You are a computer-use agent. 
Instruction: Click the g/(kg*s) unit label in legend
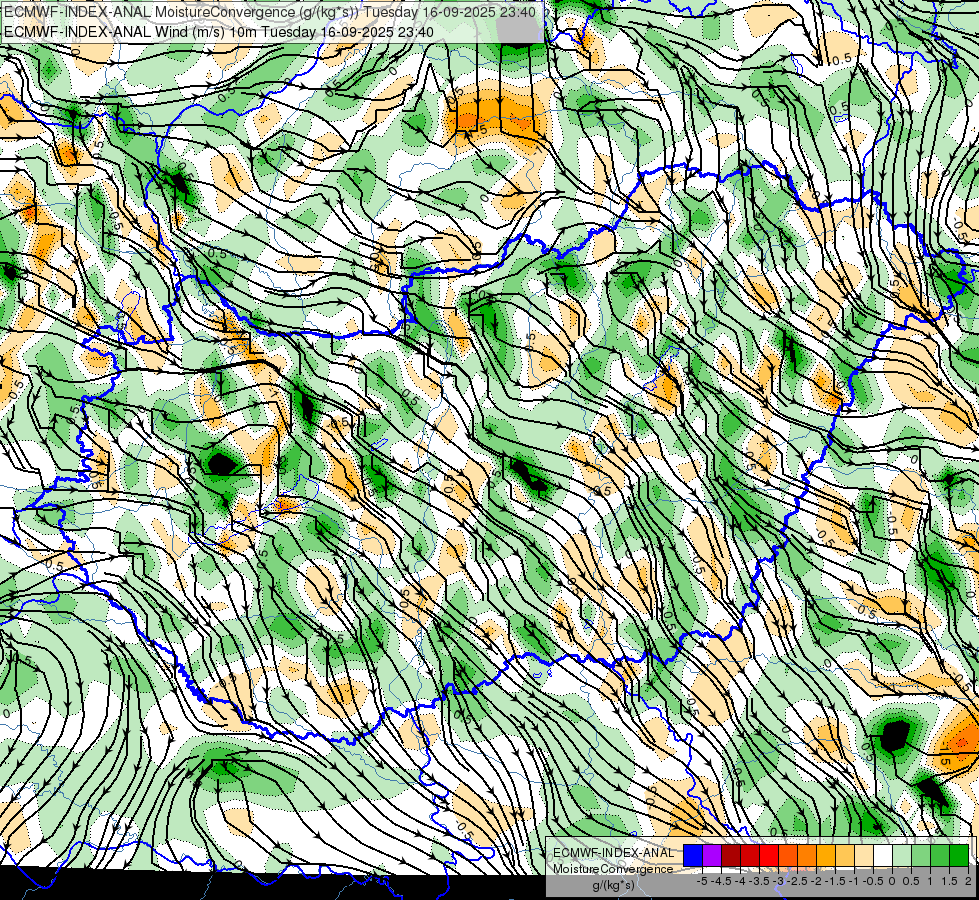[x=613, y=886]
